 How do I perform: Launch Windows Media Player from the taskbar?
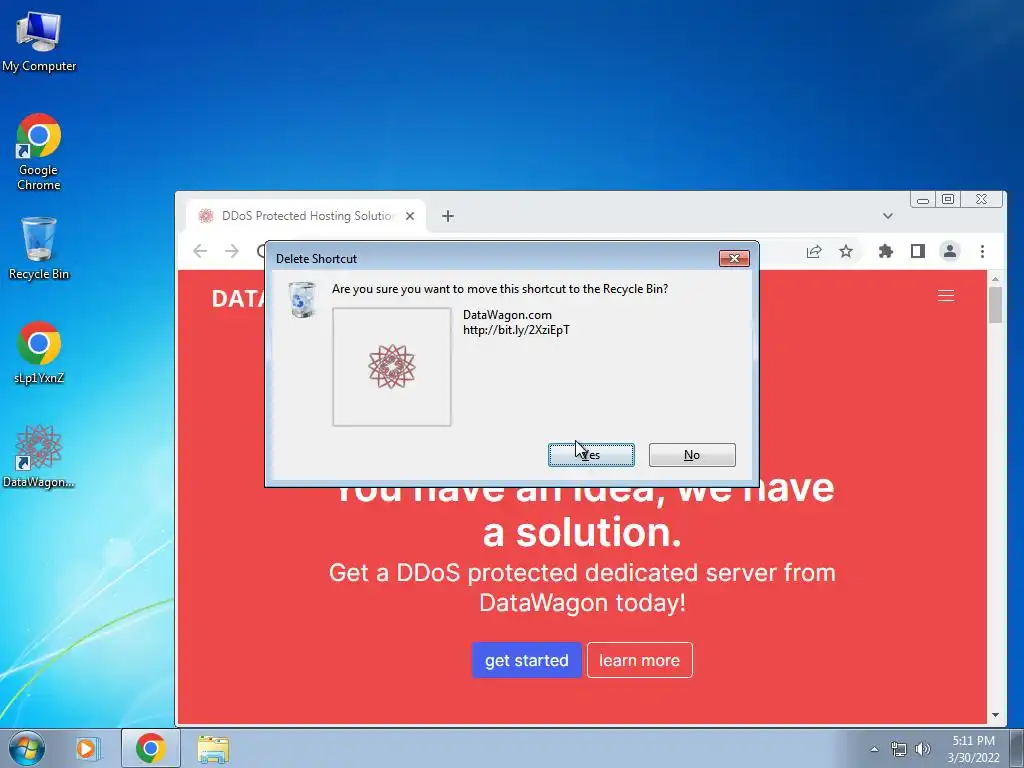86,748
